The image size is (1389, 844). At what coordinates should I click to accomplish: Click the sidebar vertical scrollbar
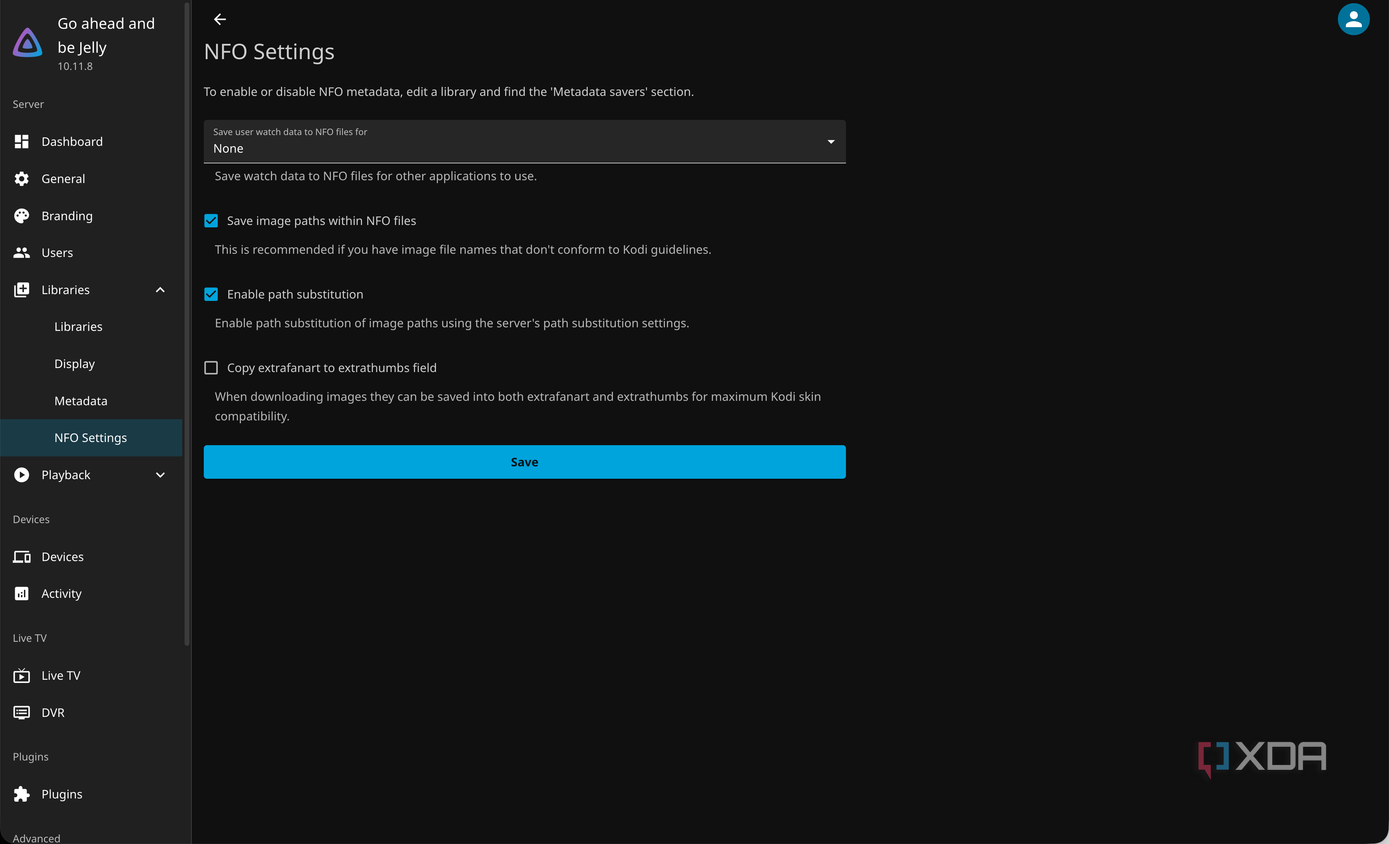point(187,325)
